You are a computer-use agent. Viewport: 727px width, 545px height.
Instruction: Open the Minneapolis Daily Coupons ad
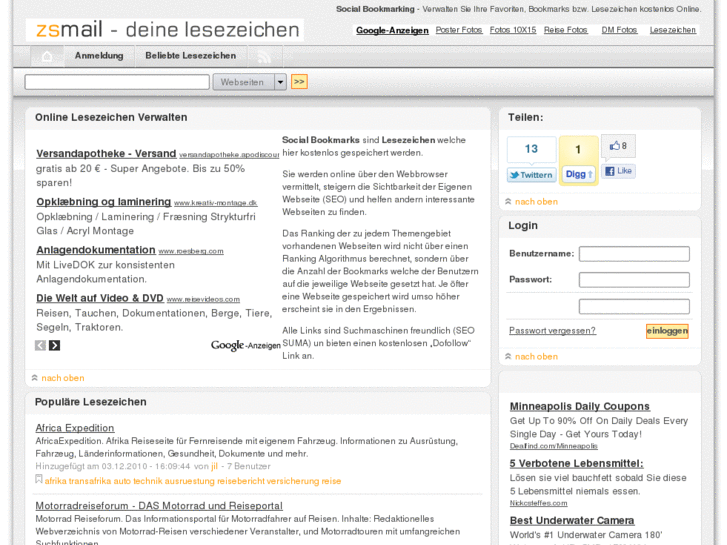coord(579,406)
